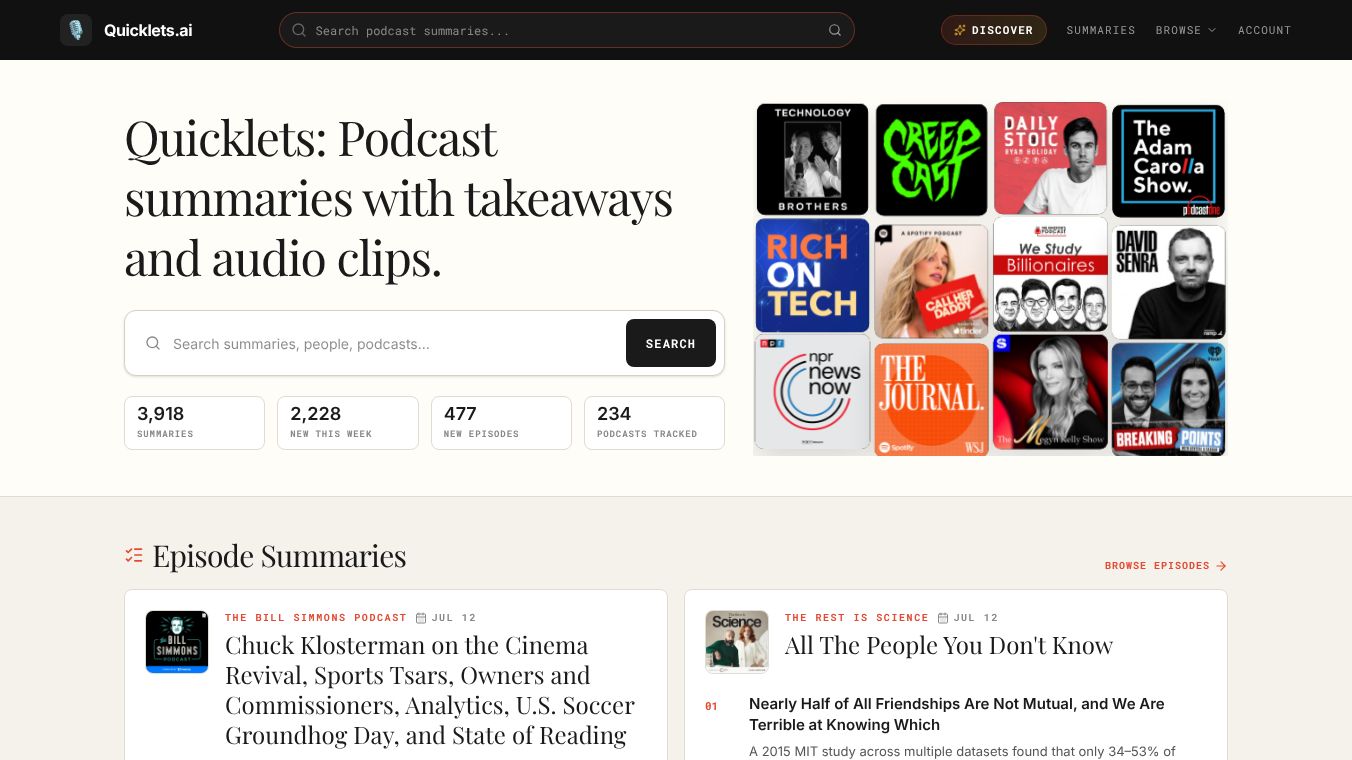1352x760 pixels.
Task: Open The Adam Carolla Show tile
Action: click(x=1168, y=161)
